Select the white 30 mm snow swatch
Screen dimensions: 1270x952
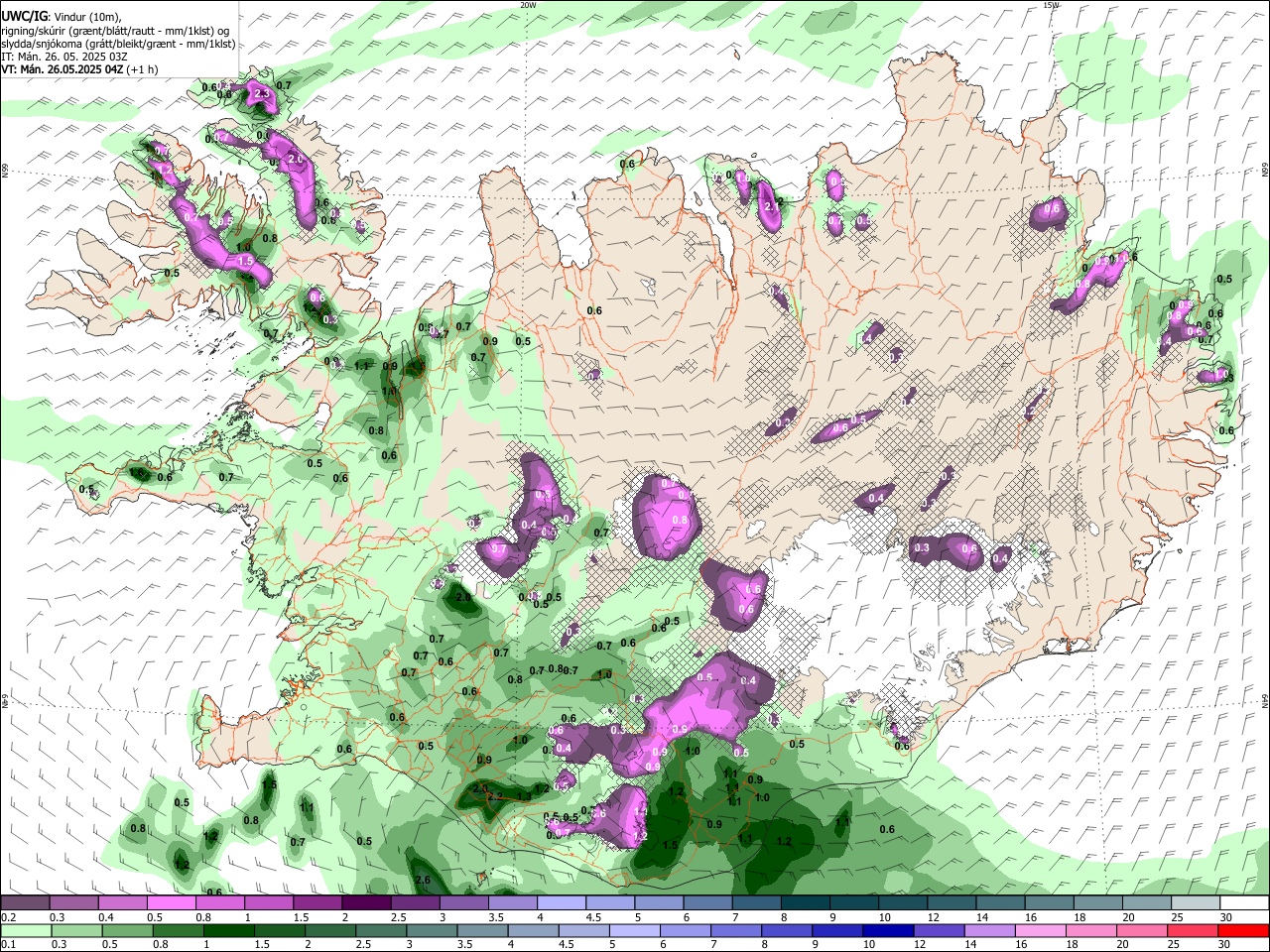(x=1243, y=903)
